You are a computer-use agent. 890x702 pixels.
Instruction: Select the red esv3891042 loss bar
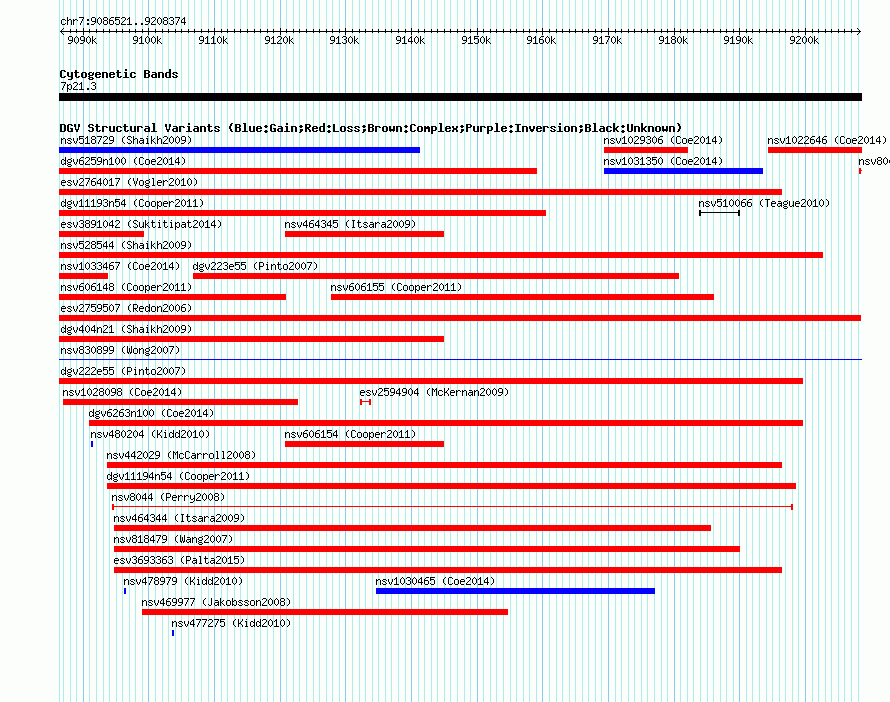point(102,234)
